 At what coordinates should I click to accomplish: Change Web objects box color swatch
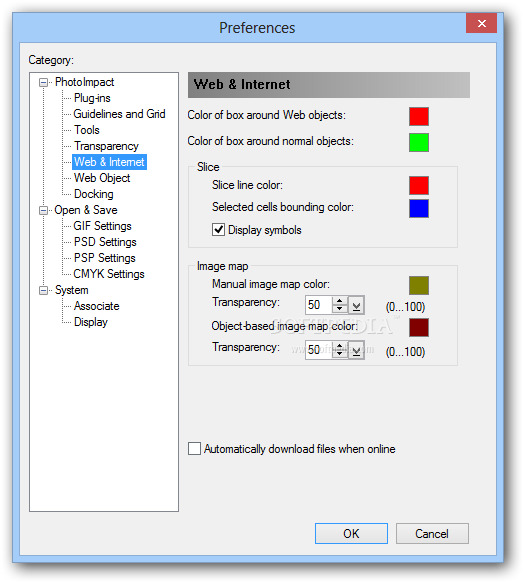pyautogui.click(x=419, y=116)
